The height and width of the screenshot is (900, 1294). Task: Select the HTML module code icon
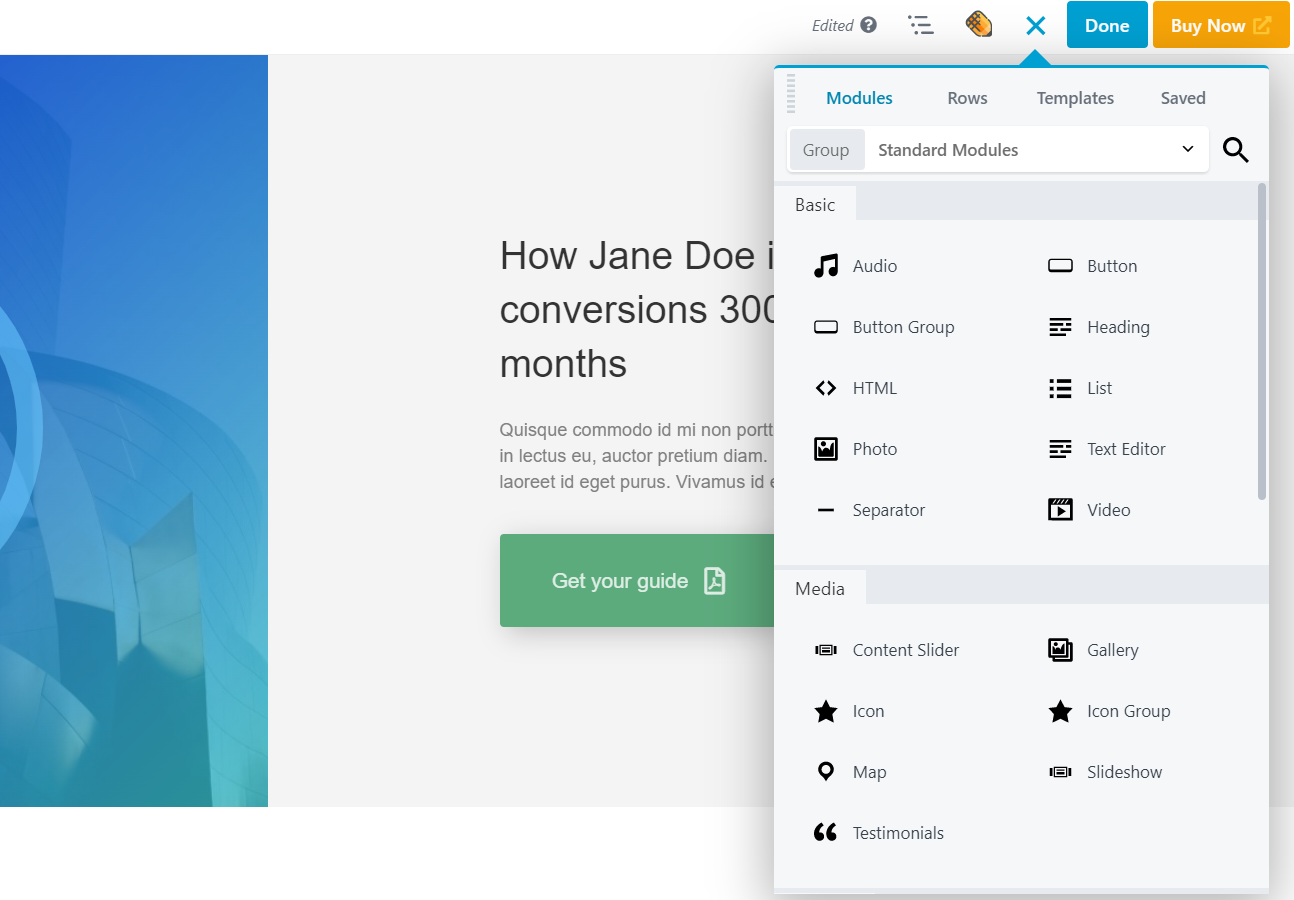826,388
